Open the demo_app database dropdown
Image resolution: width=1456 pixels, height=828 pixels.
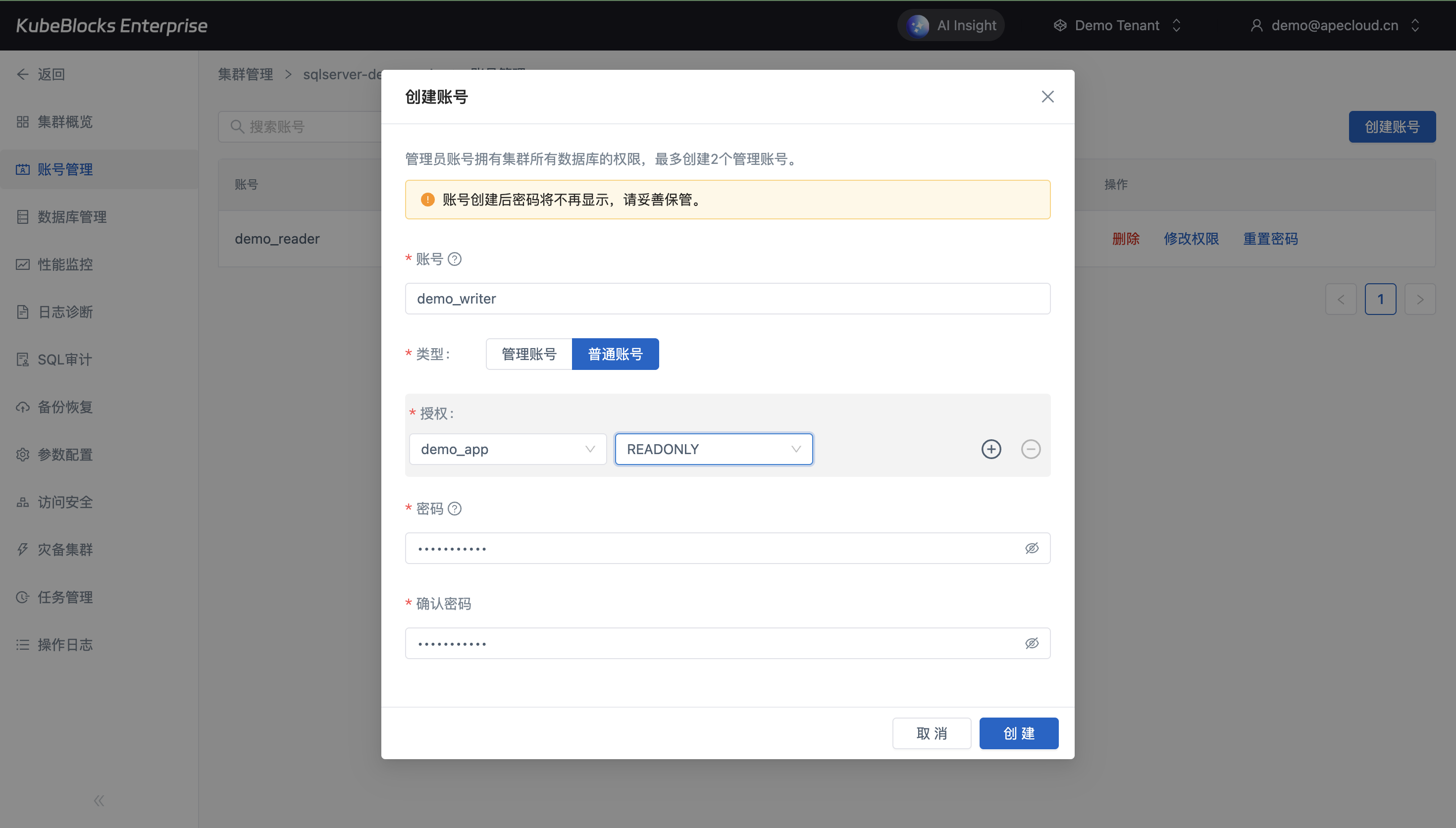(x=507, y=449)
